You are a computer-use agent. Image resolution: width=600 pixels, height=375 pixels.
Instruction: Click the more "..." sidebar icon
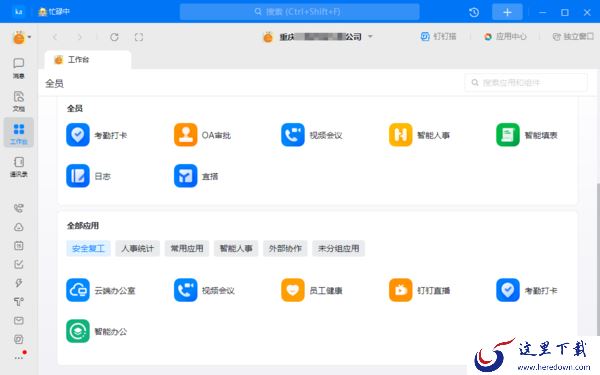(x=19, y=358)
